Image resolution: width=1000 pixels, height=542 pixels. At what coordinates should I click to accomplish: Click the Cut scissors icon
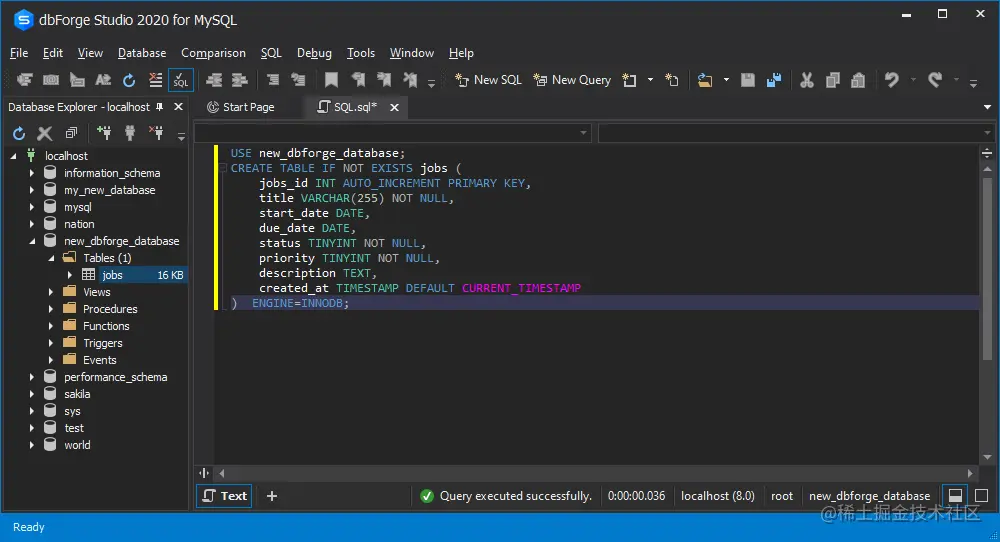807,80
